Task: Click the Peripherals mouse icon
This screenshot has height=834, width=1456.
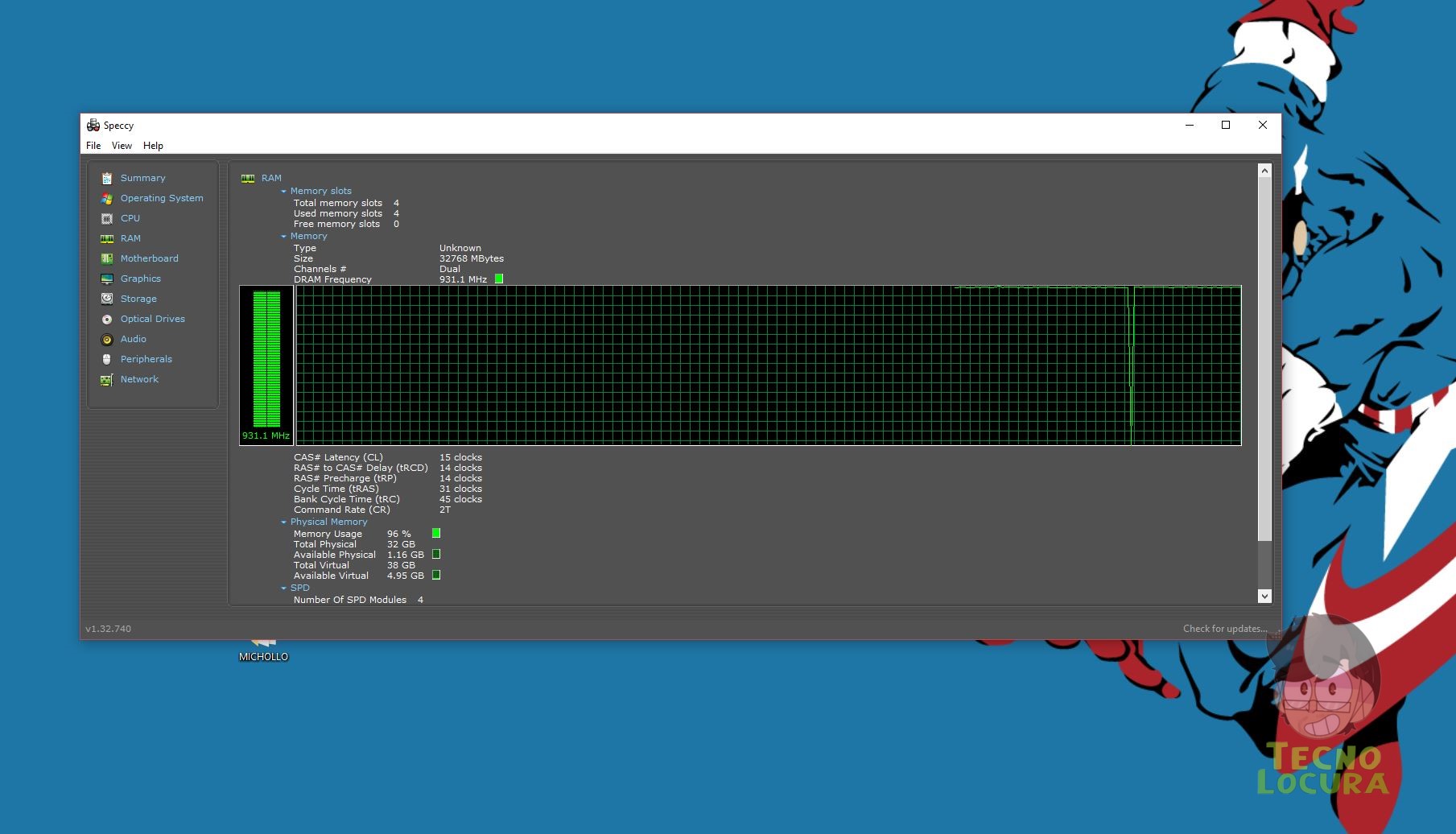Action: pyautogui.click(x=106, y=359)
